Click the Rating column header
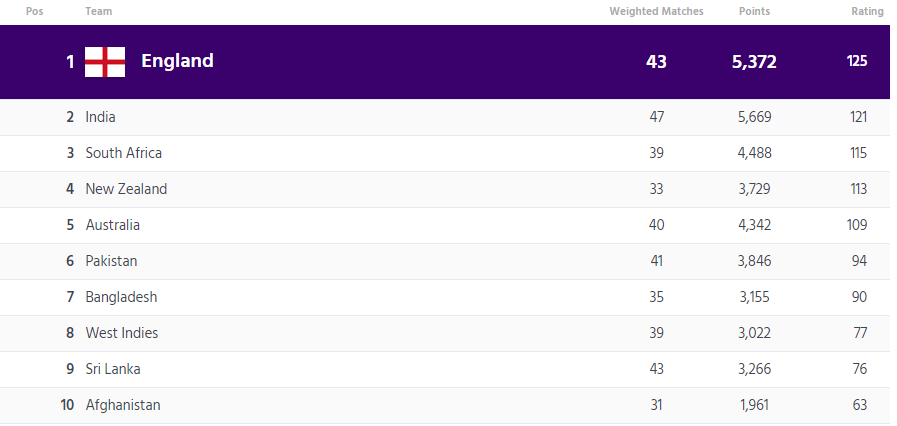The width and height of the screenshot is (897, 426). 867,11
